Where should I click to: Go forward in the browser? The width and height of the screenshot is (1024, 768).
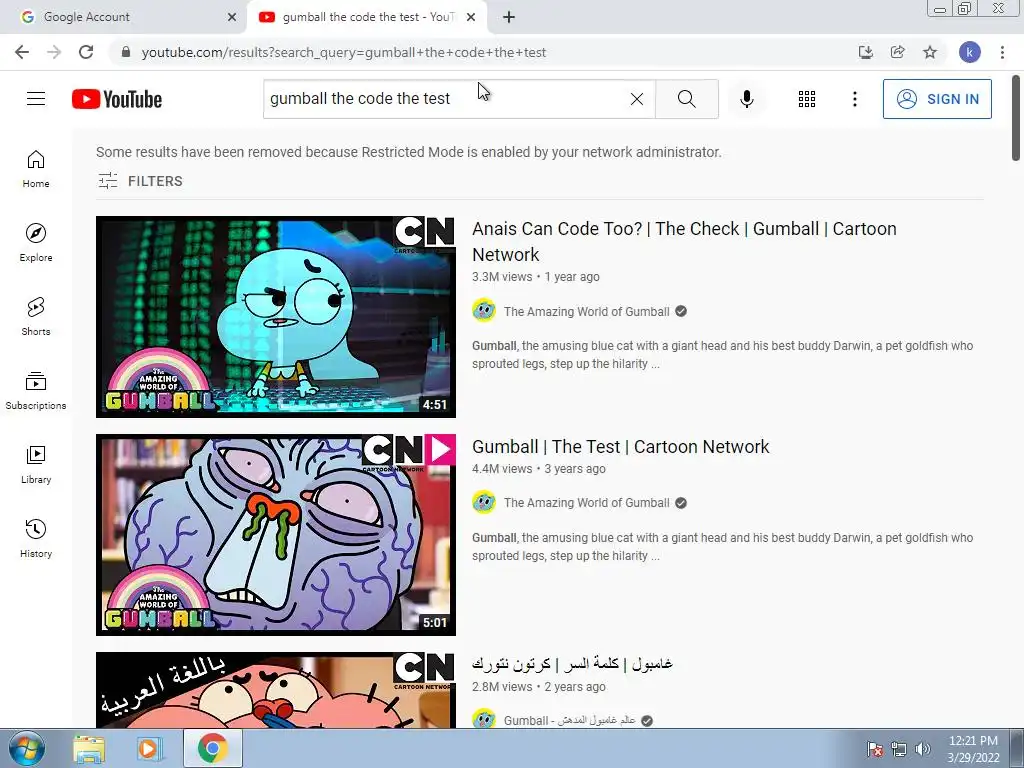(x=54, y=52)
